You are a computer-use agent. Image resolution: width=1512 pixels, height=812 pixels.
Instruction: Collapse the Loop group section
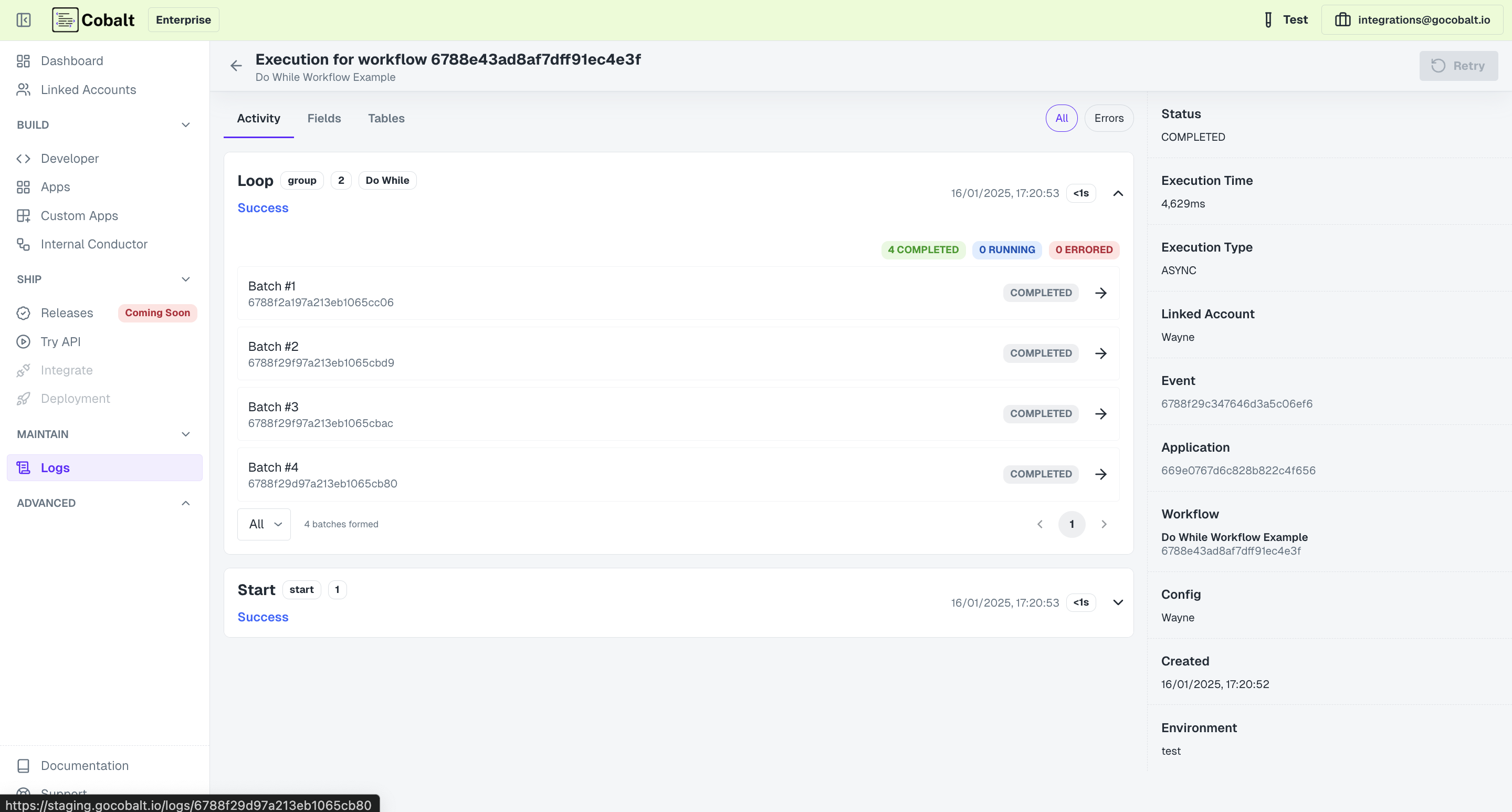tap(1118, 193)
